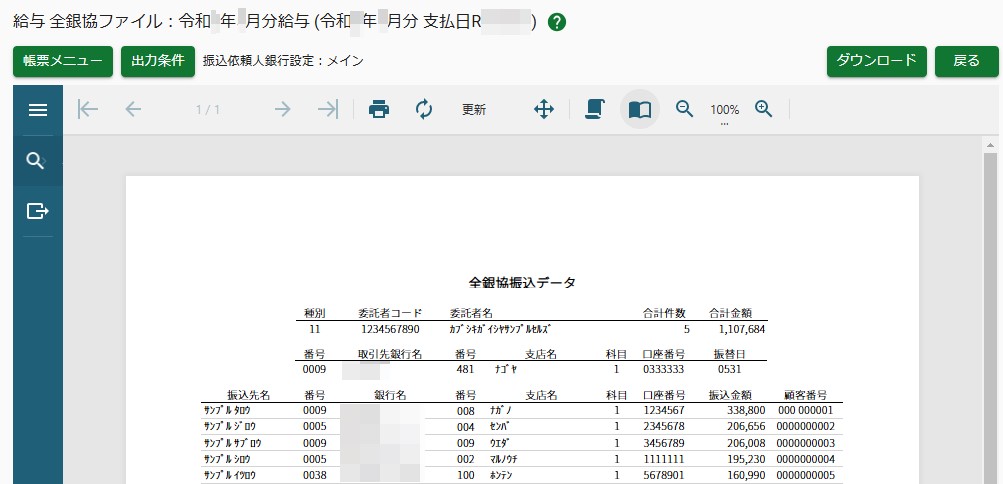Select 合計金額 value 1,107,684
1003x484 pixels.
click(x=741, y=330)
